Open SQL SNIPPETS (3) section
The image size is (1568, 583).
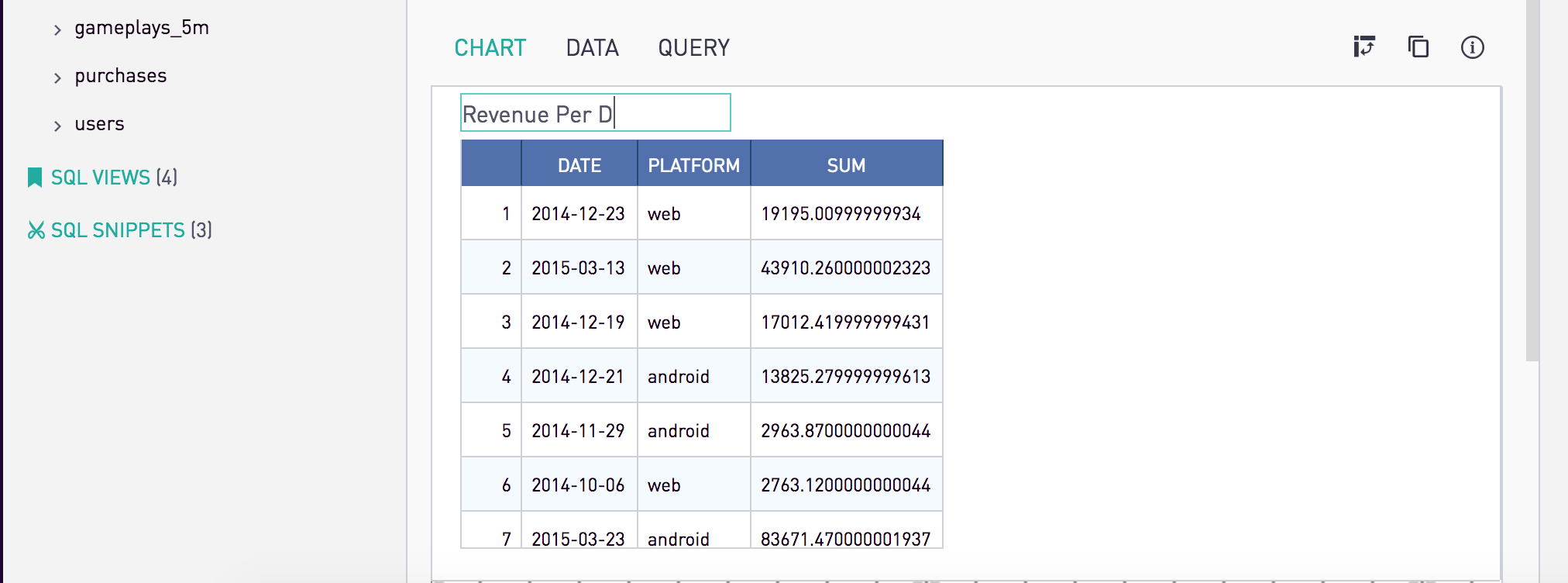[x=131, y=230]
